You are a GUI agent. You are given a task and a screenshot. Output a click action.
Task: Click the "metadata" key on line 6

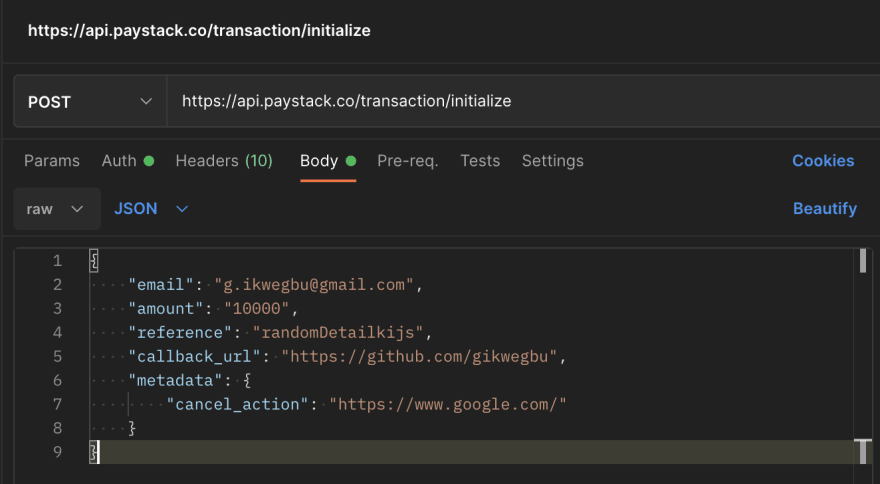[x=175, y=381]
